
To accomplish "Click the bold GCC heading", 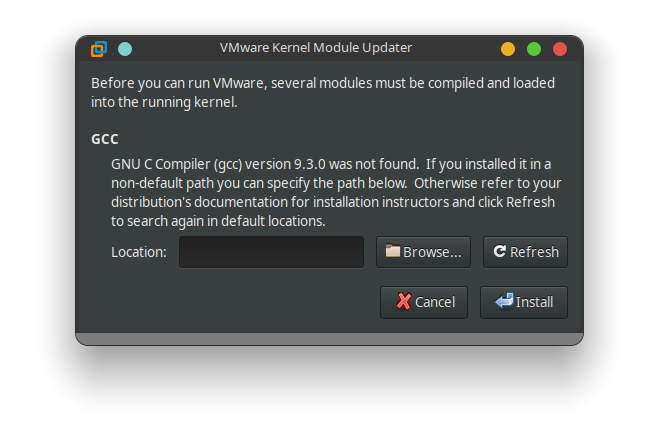I will tap(105, 139).
